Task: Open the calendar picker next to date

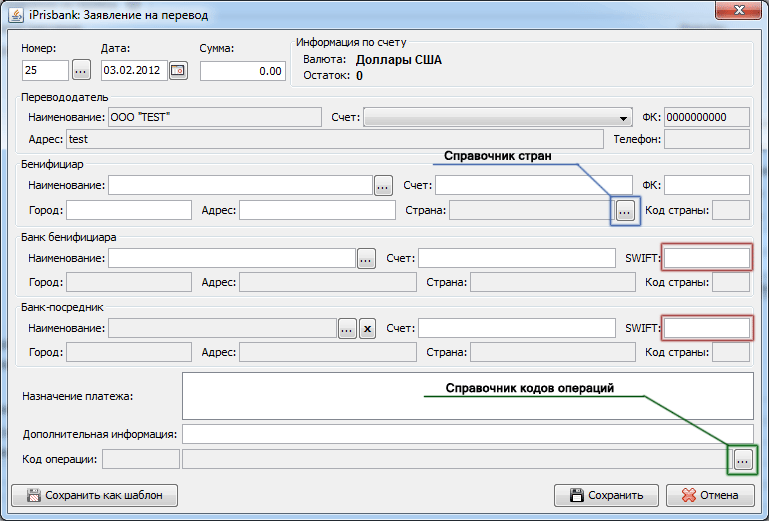Action: click(179, 71)
